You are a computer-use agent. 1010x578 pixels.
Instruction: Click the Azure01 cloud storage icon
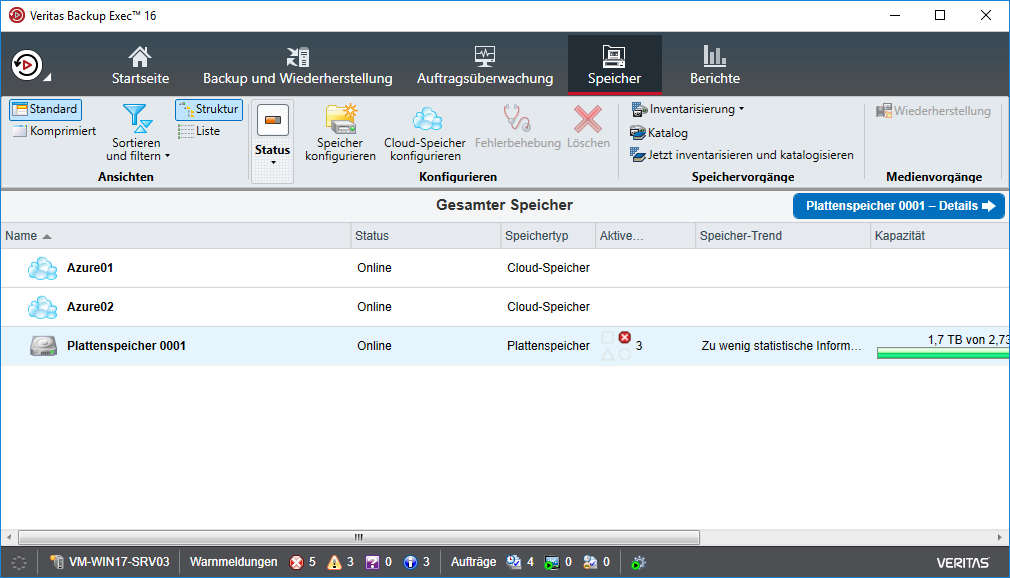click(43, 268)
